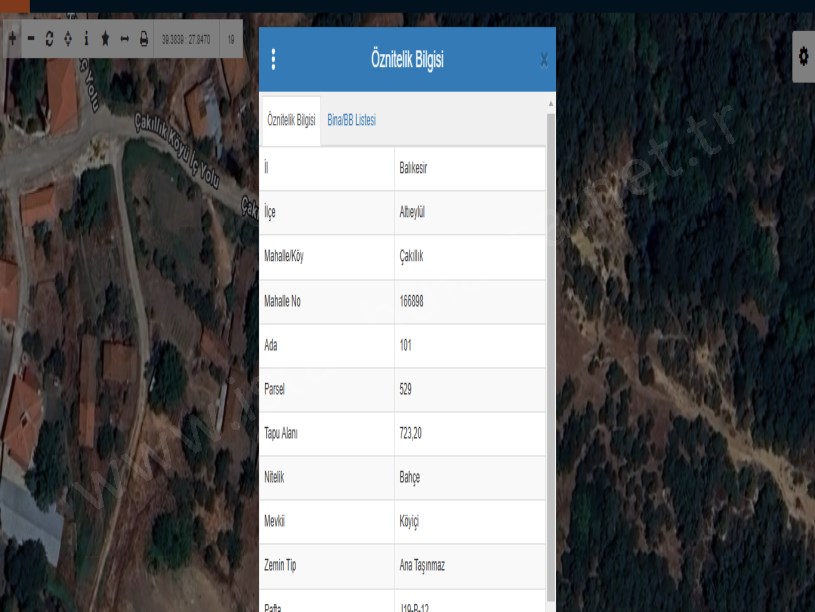Click the zoom out minus icon
Screen dimensions: 815x612
(30, 40)
